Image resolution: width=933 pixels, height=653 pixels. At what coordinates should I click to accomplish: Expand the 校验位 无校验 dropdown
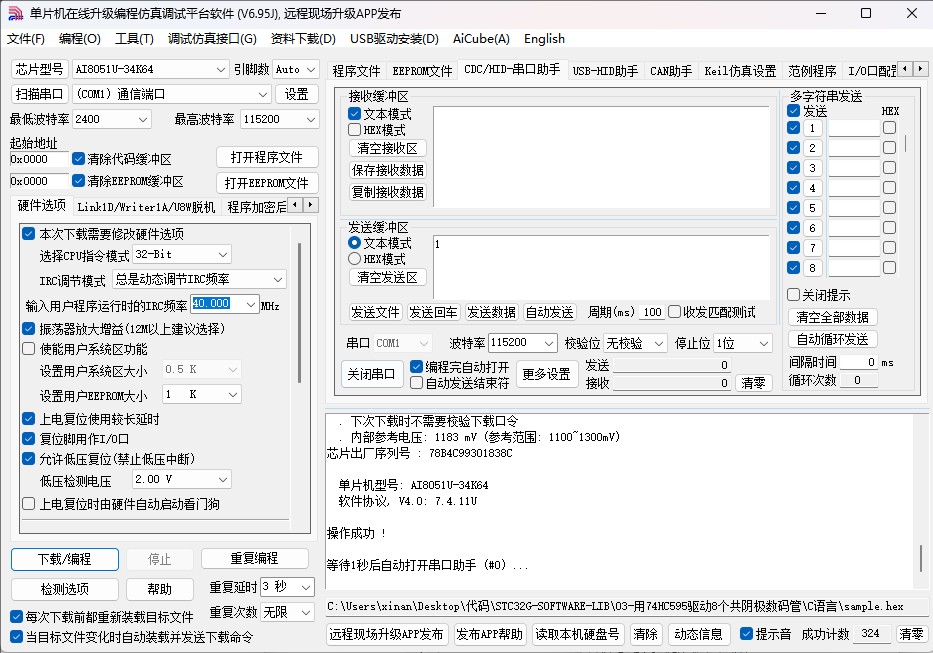click(659, 343)
